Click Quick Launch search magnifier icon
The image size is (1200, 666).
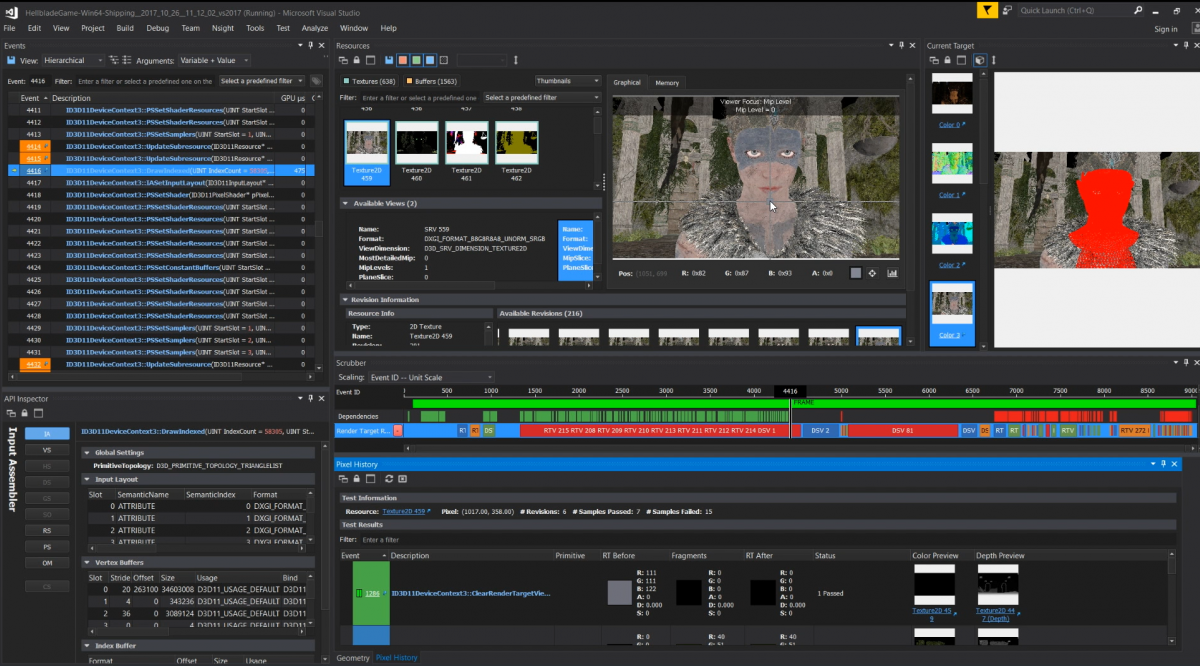(x=1138, y=10)
